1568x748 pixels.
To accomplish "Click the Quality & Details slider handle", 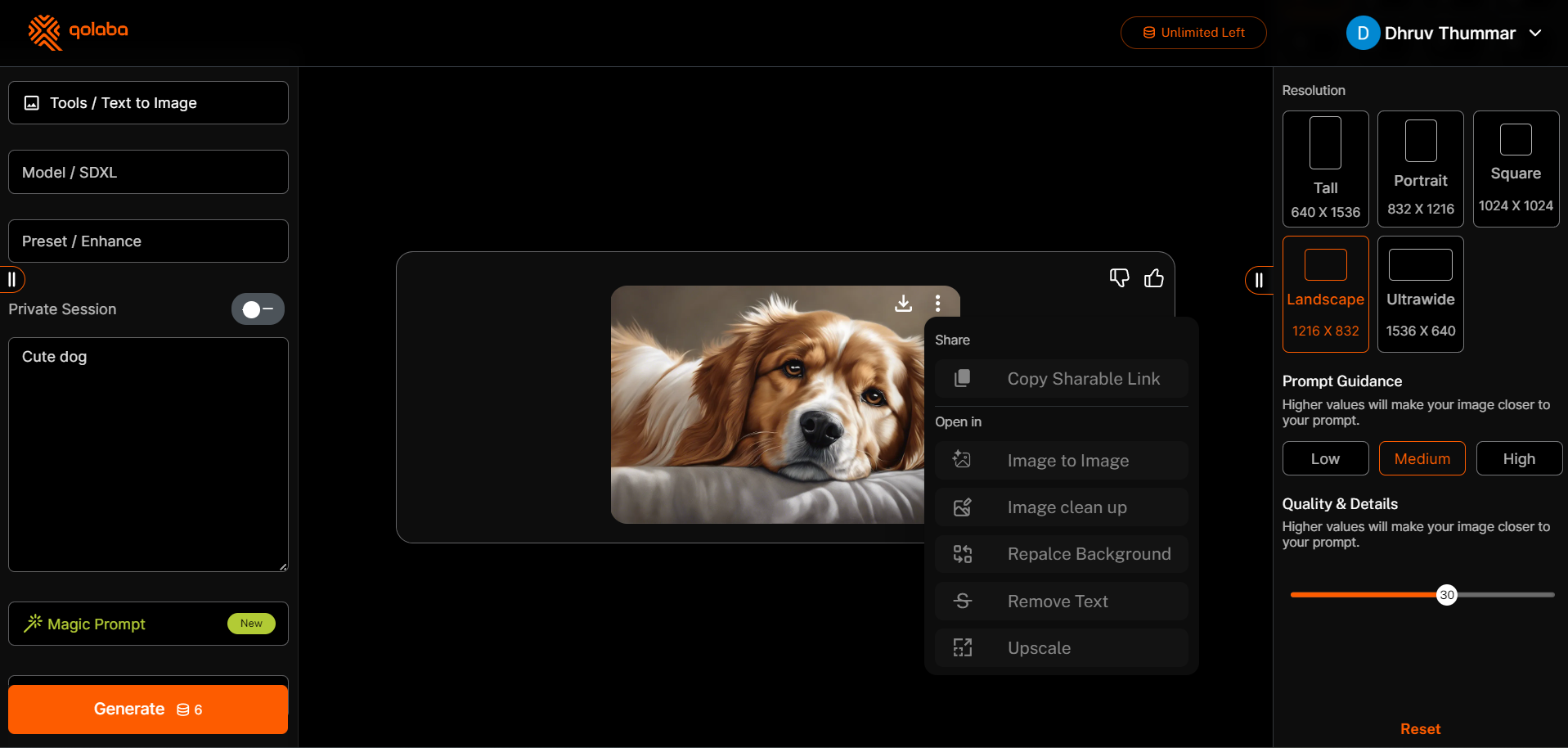I will [1447, 595].
